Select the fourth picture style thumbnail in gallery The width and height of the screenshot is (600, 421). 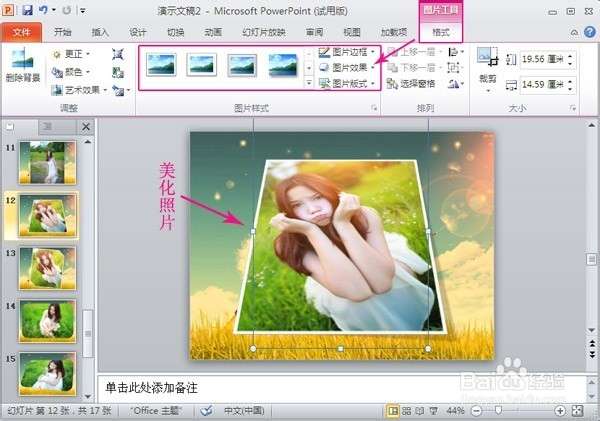point(283,65)
